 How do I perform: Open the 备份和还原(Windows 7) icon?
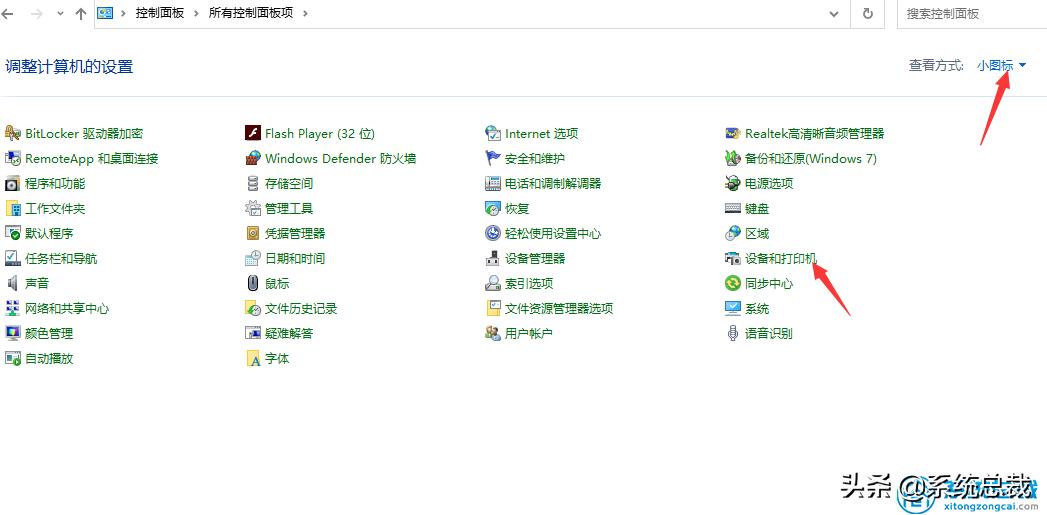click(732, 158)
